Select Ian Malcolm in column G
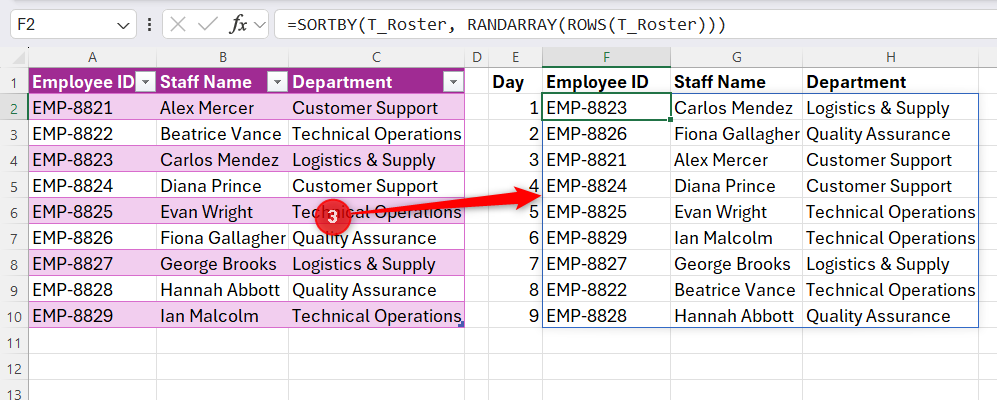The width and height of the screenshot is (997, 400). (736, 238)
